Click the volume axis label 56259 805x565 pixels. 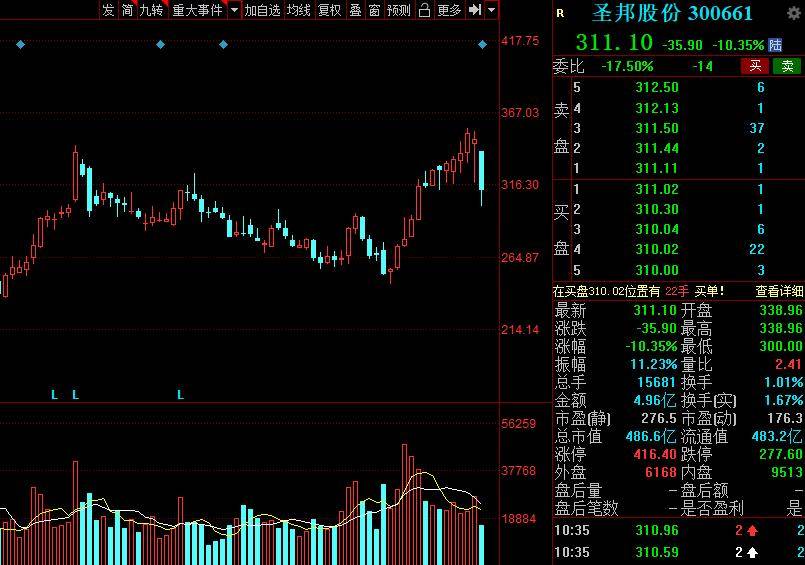(x=519, y=424)
